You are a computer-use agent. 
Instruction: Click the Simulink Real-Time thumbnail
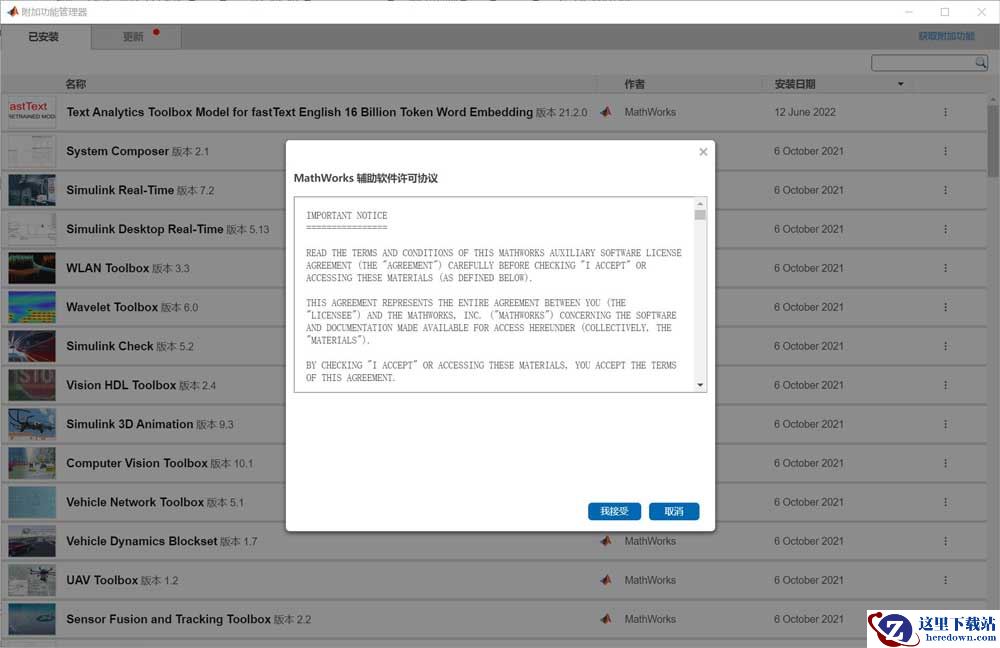click(32, 190)
